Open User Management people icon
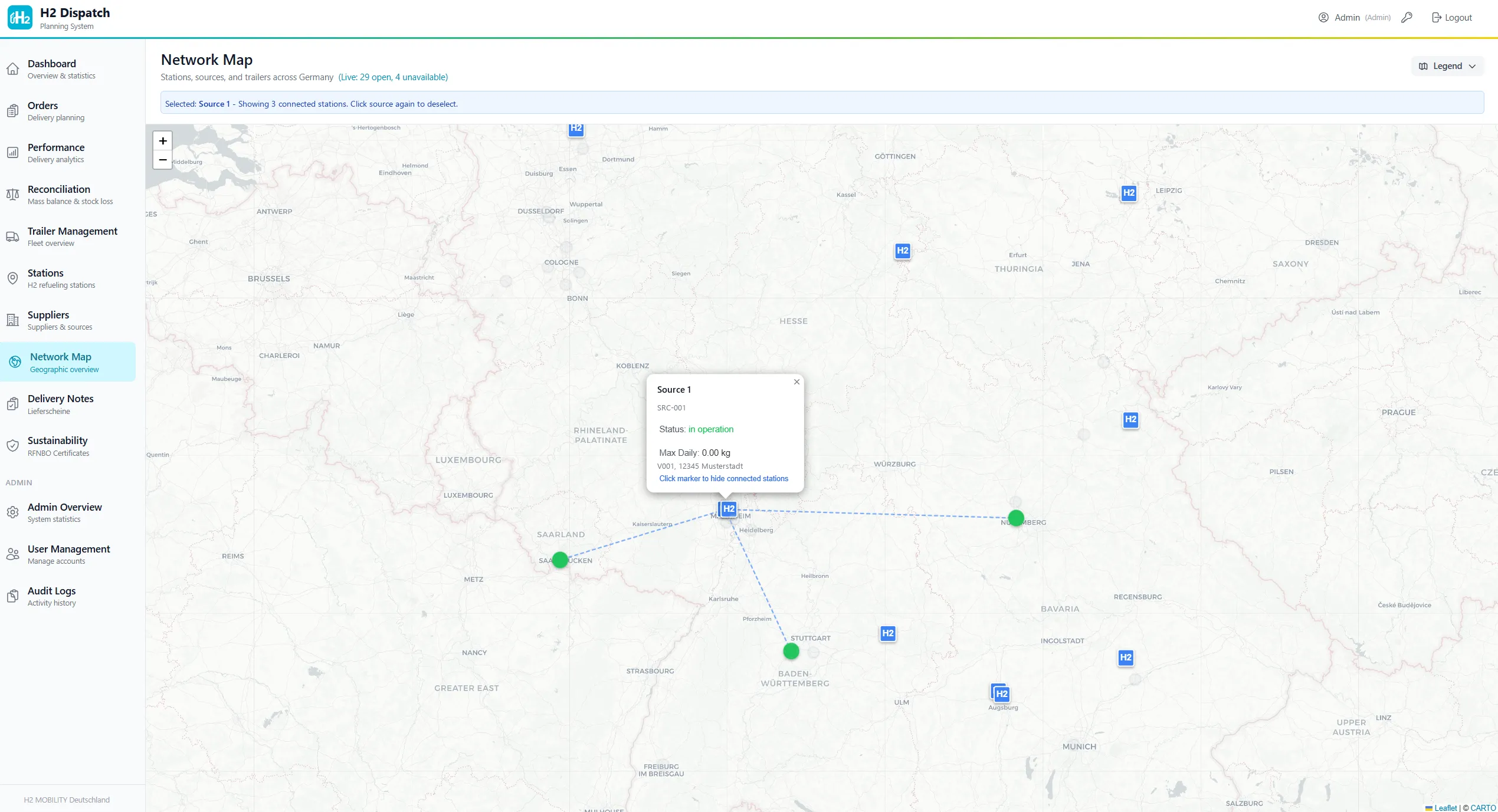Viewport: 1498px width, 812px height. click(12, 554)
